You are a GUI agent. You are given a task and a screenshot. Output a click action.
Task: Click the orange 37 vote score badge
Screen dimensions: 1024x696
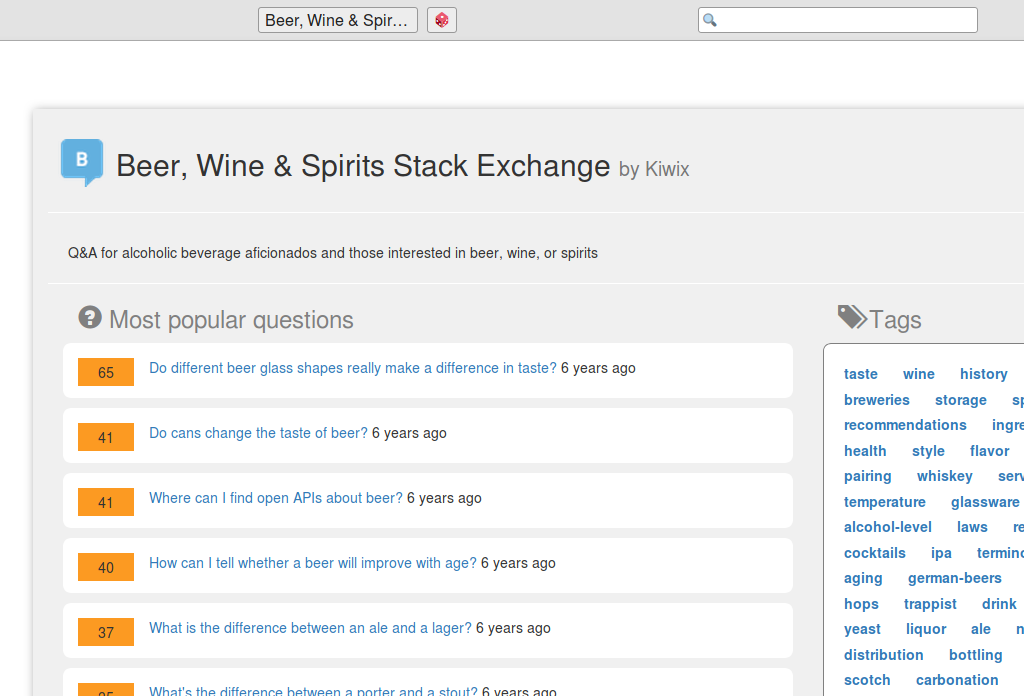coord(106,632)
